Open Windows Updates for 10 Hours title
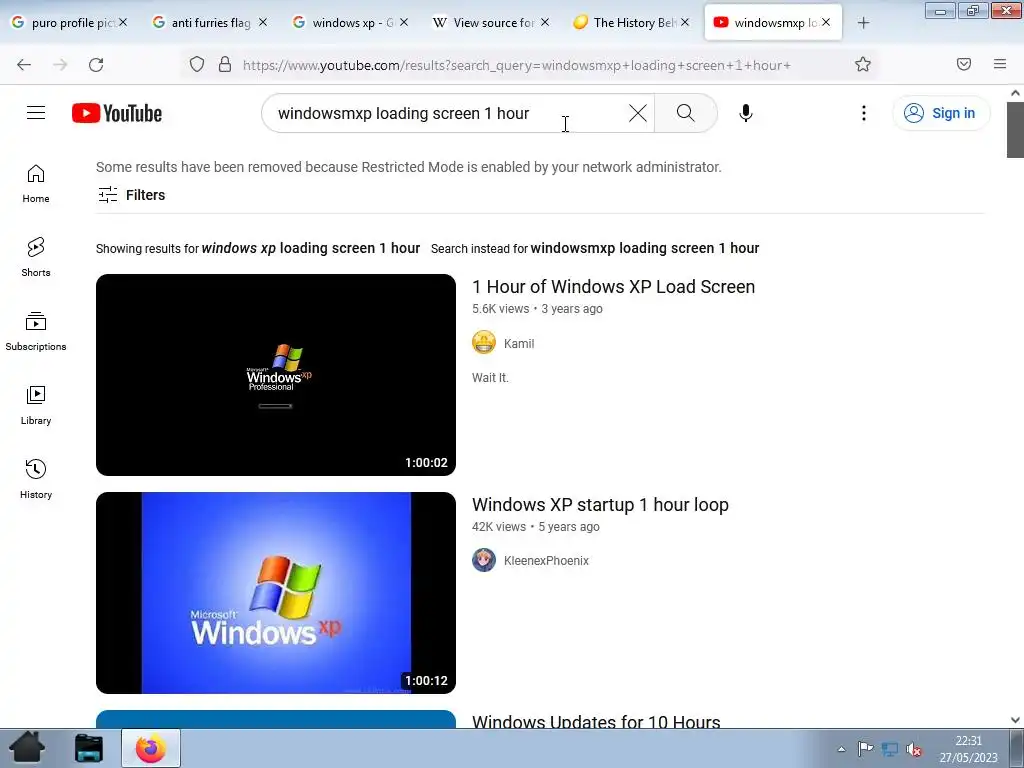Screen dimensions: 1024x768 pyautogui.click(x=596, y=721)
